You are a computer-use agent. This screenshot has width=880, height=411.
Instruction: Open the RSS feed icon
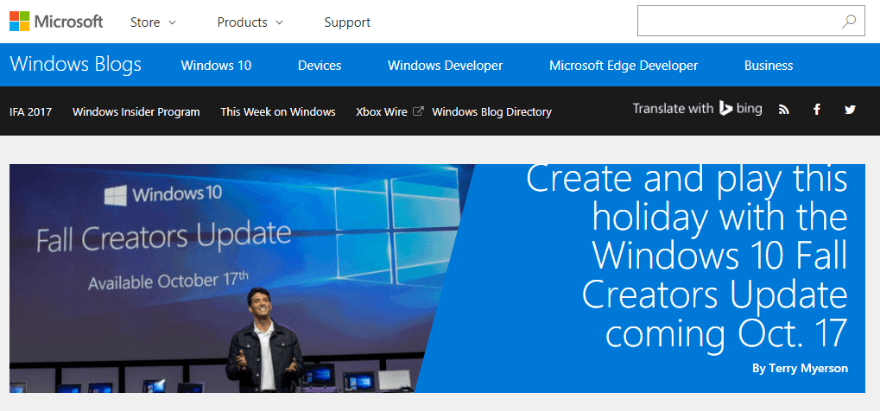[784, 110]
